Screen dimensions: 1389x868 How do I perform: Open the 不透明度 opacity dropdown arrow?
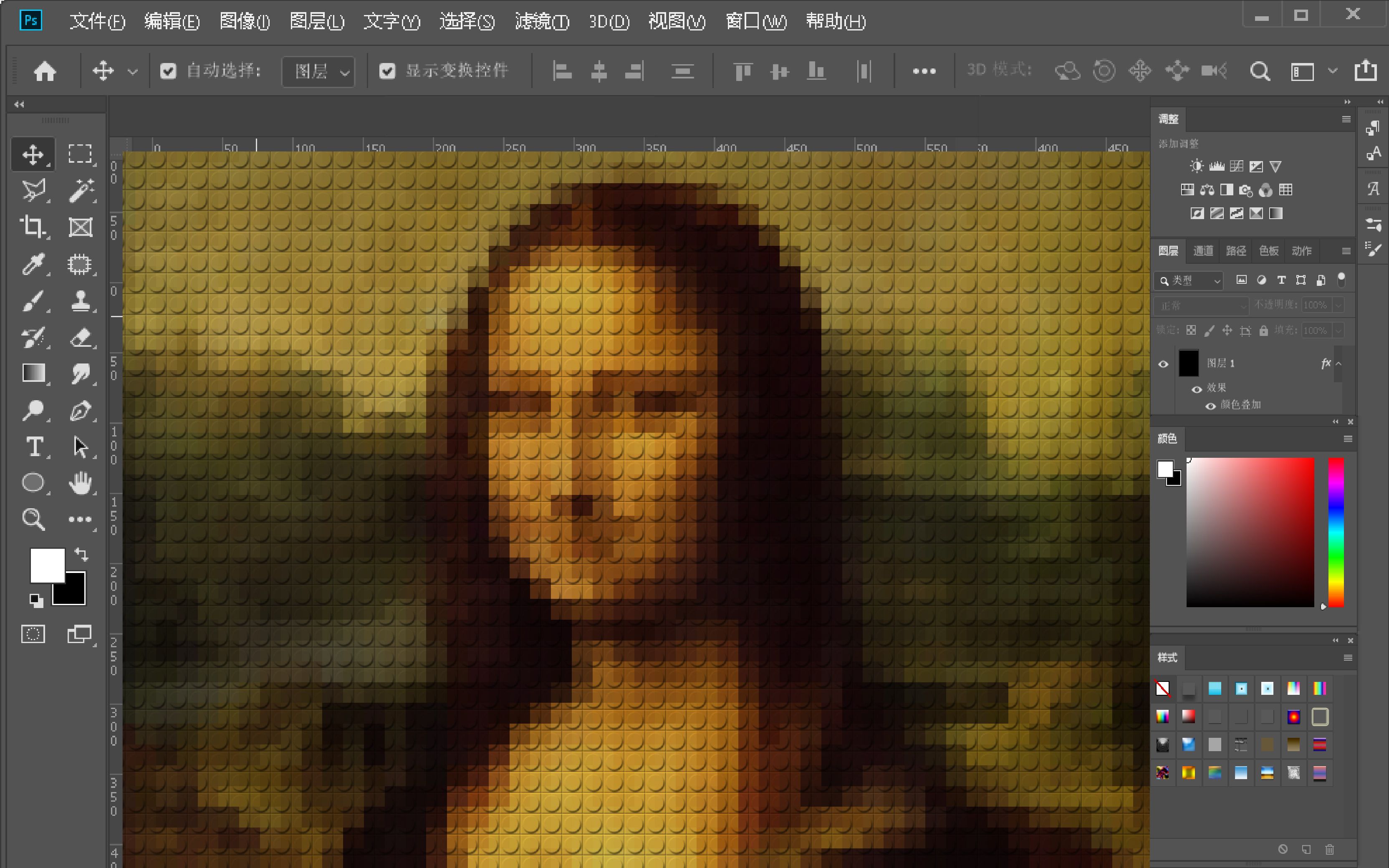(1338, 305)
